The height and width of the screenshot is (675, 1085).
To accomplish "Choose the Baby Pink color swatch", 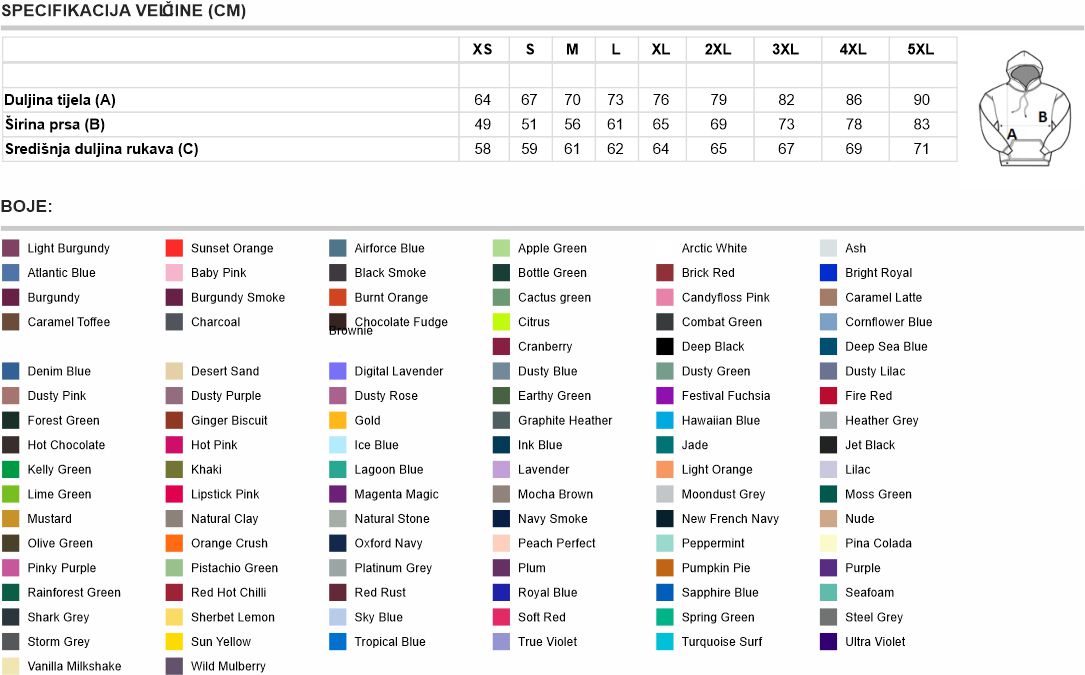I will pyautogui.click(x=174, y=273).
